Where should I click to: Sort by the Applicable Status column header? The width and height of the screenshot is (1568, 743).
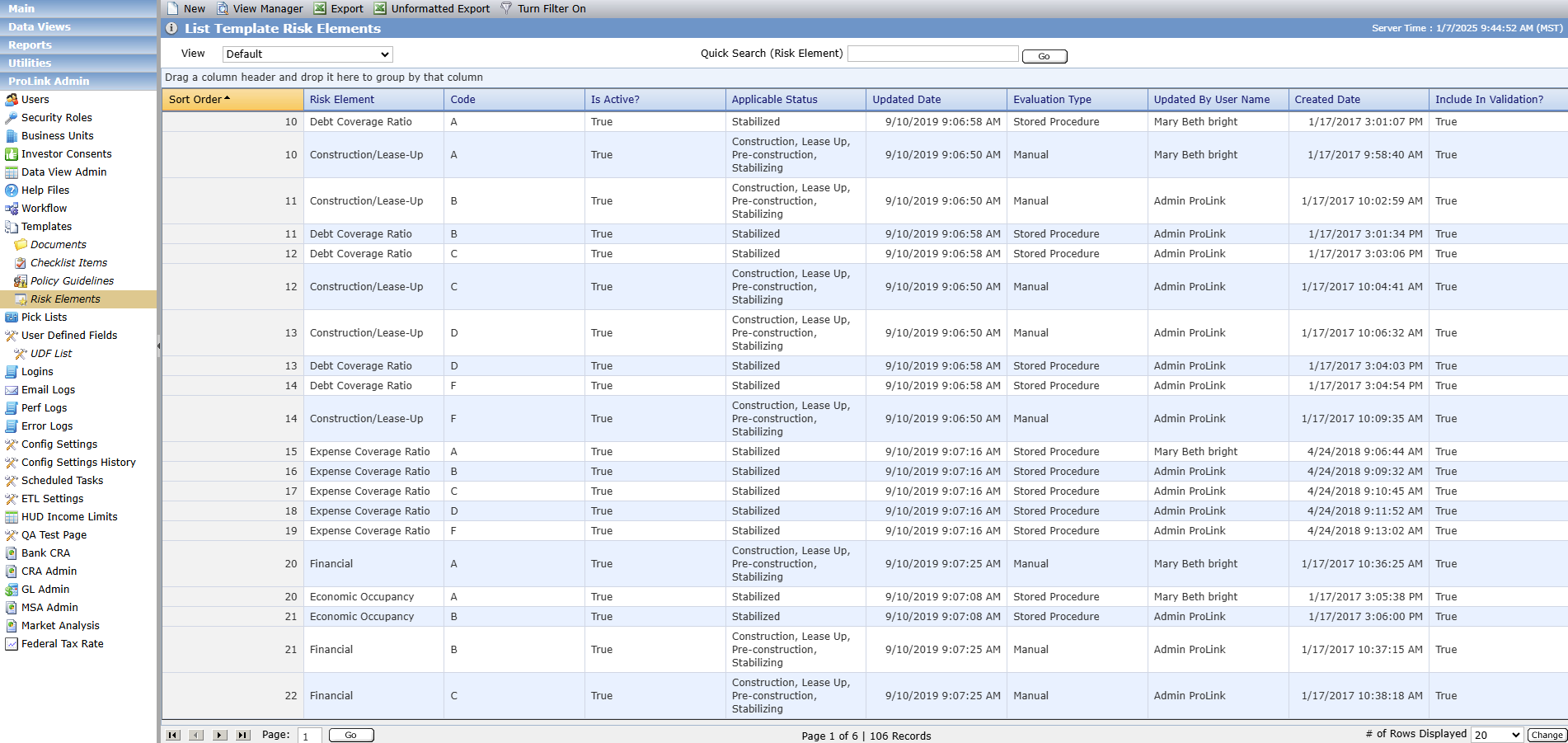pos(796,100)
